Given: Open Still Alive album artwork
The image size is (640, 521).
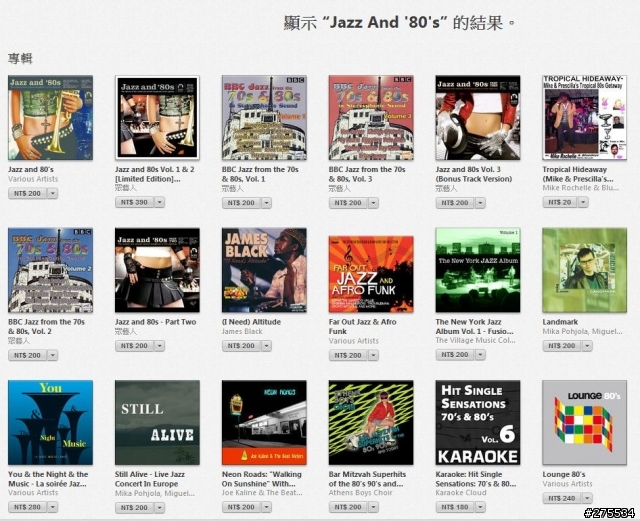Looking at the screenshot, I should 157,423.
